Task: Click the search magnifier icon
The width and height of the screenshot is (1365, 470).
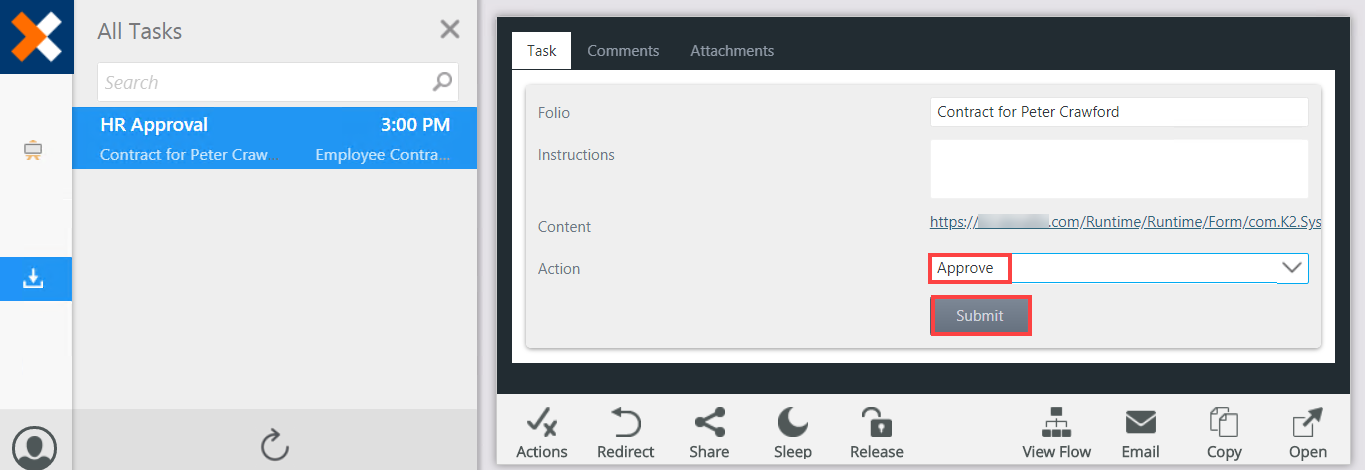Action: (x=442, y=82)
